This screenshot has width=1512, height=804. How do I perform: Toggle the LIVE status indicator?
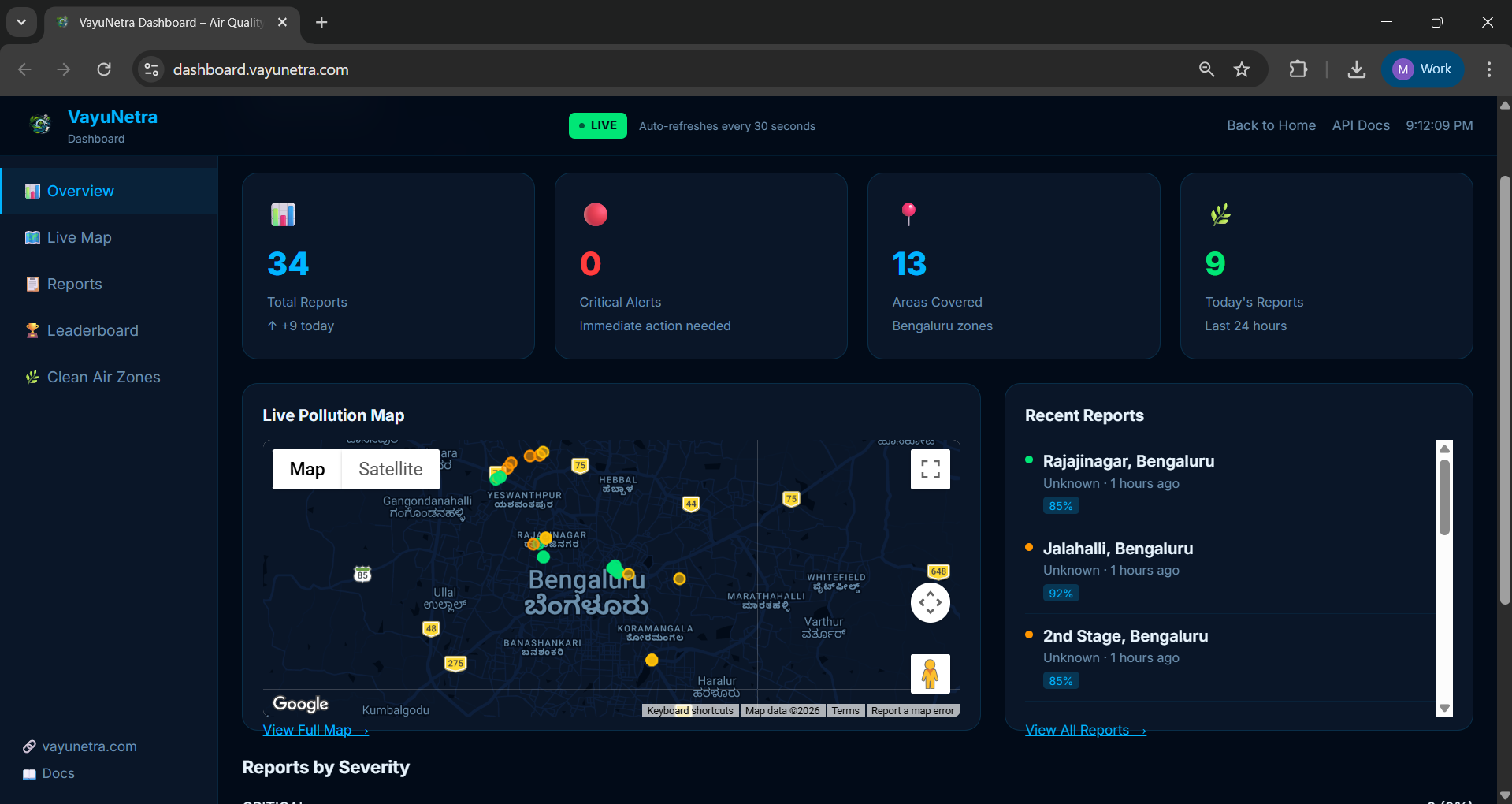(597, 125)
